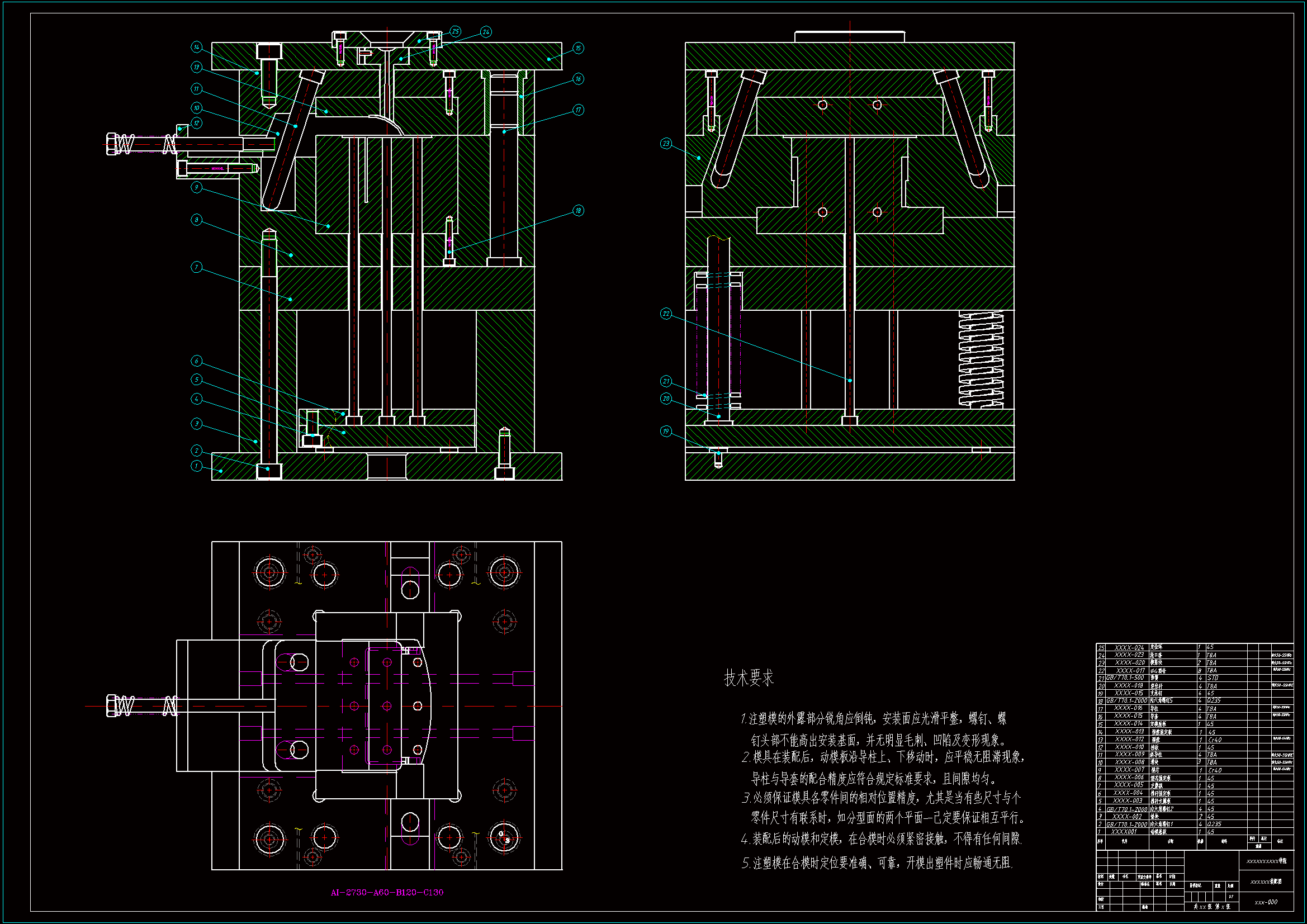Click XXXX001 row in parts list
The width and height of the screenshot is (1307, 924).
point(1125,832)
